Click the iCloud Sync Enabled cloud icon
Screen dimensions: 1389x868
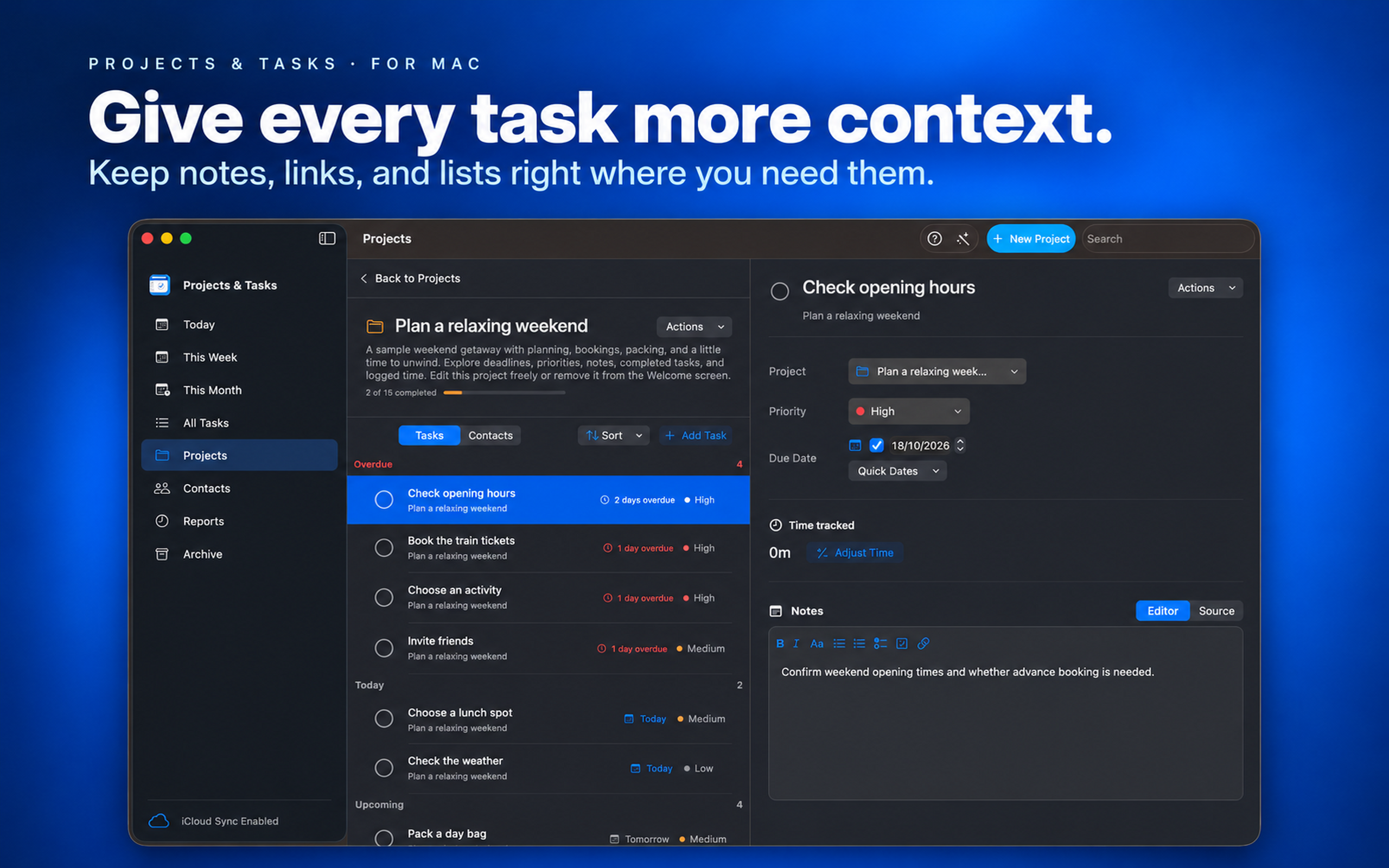coord(158,821)
